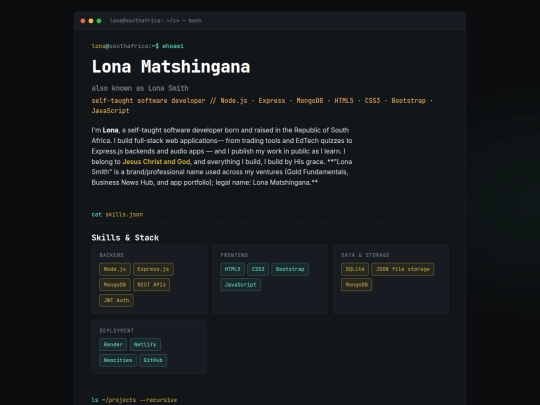Select the GitHub deployment tag
540x405 pixels.
pos(153,360)
